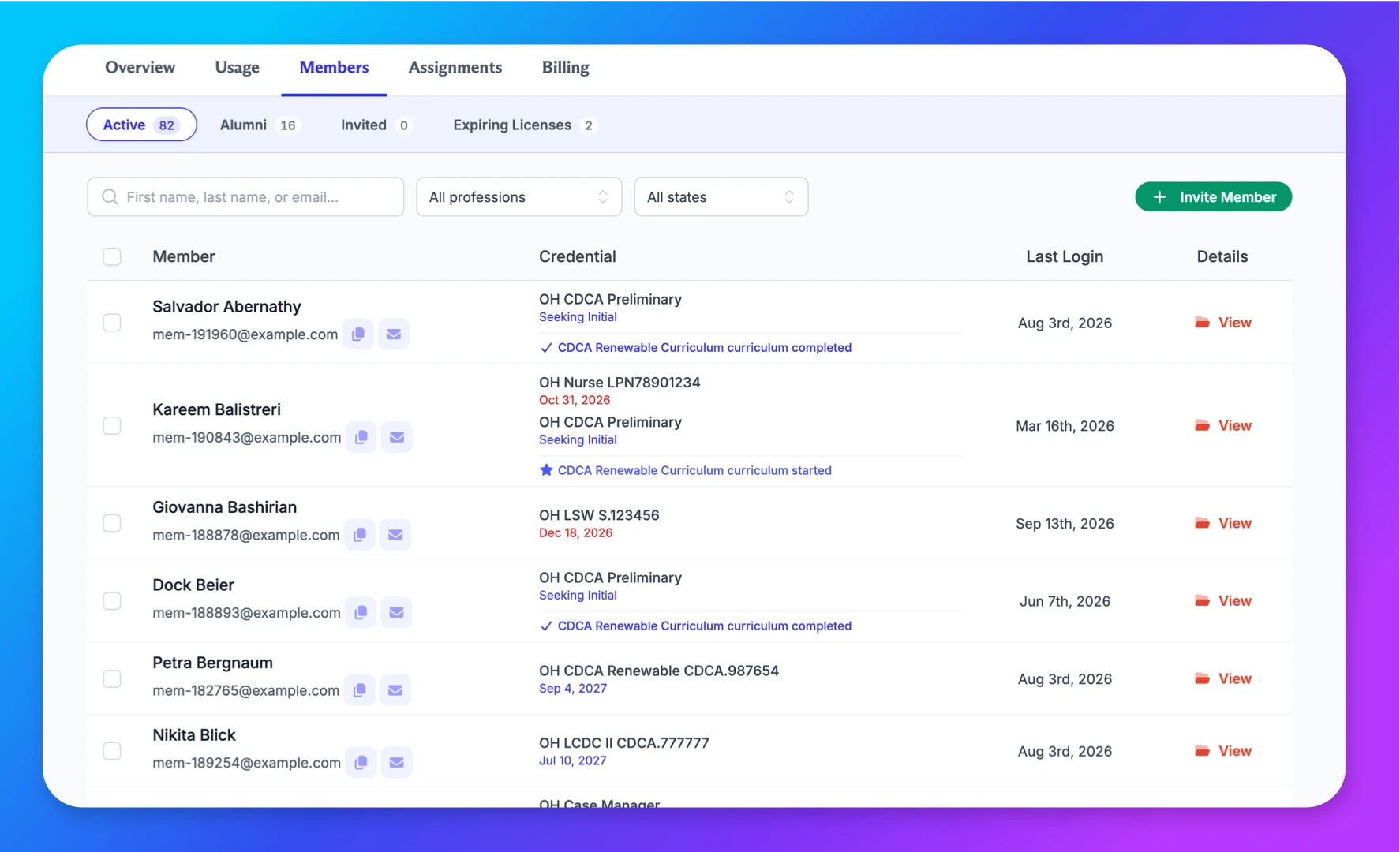Image resolution: width=1400 pixels, height=852 pixels.
Task: Select all members with header checkbox
Action: click(x=112, y=257)
